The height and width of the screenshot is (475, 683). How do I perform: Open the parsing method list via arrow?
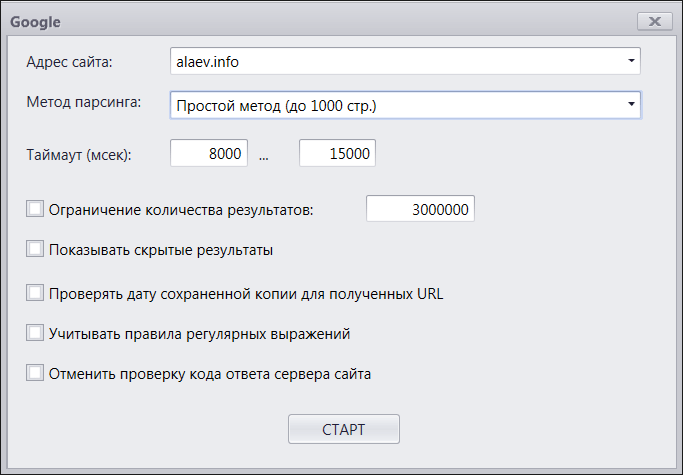tap(631, 105)
